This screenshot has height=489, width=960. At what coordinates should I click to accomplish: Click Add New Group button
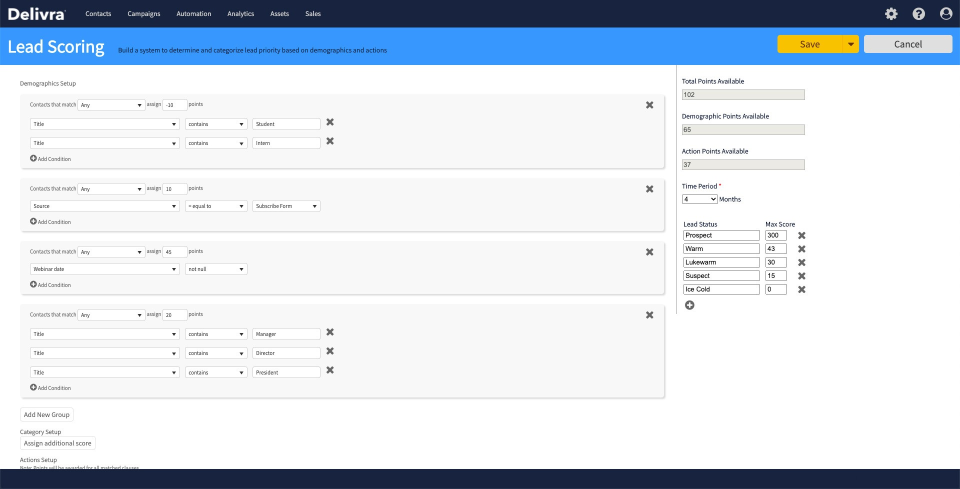point(47,415)
